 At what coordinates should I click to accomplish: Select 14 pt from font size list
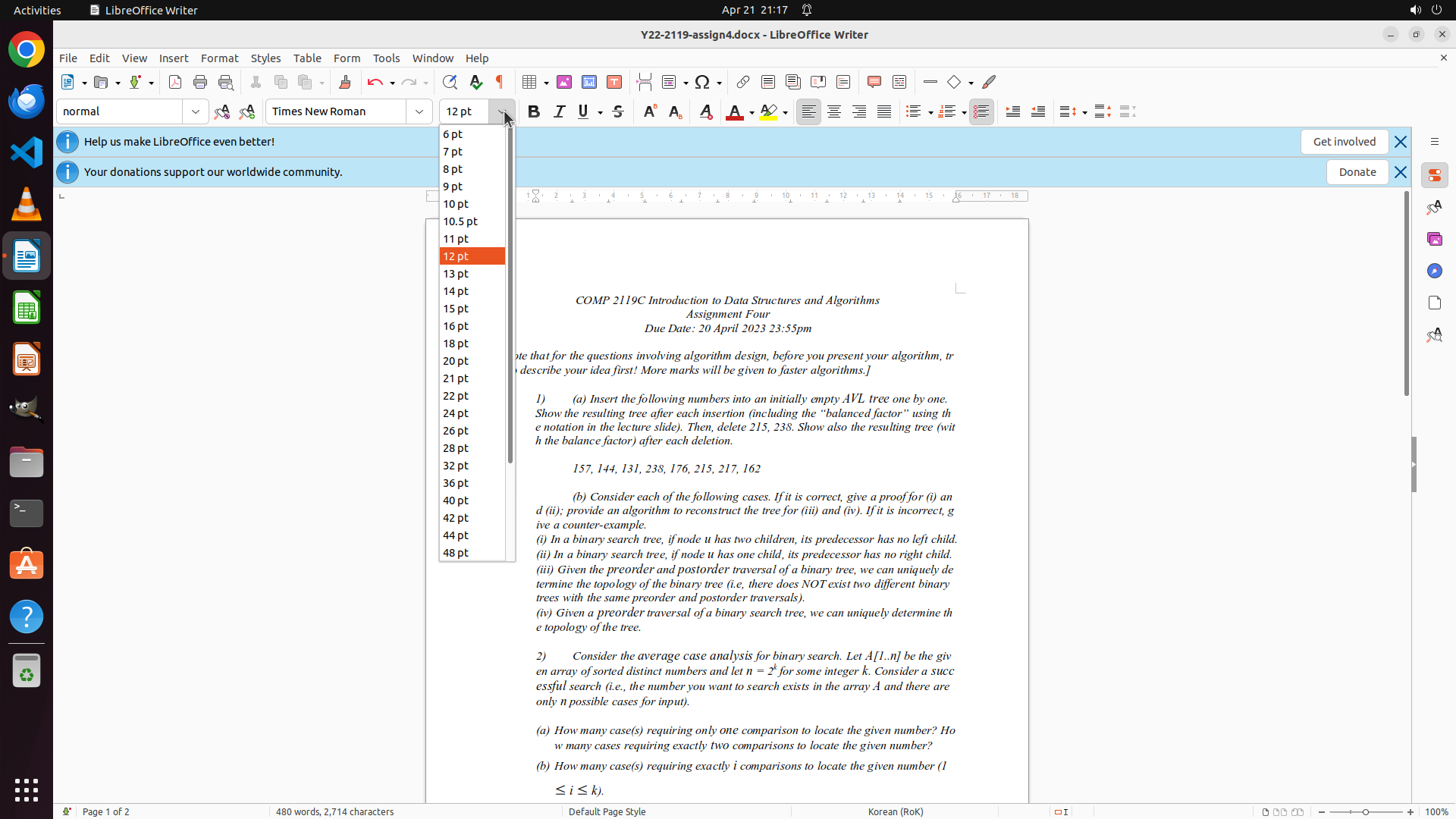pos(456,291)
